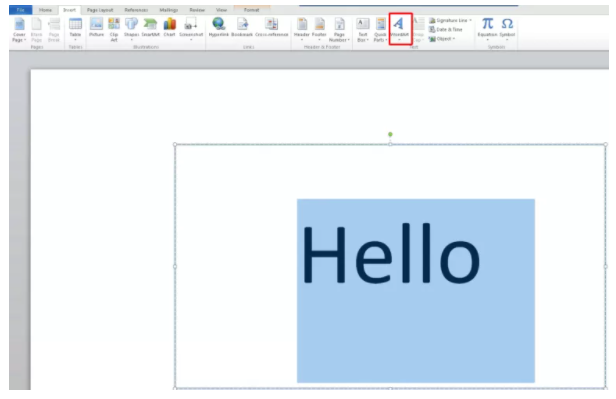Insert a Chart
The width and height of the screenshot is (616, 399).
pos(169,27)
